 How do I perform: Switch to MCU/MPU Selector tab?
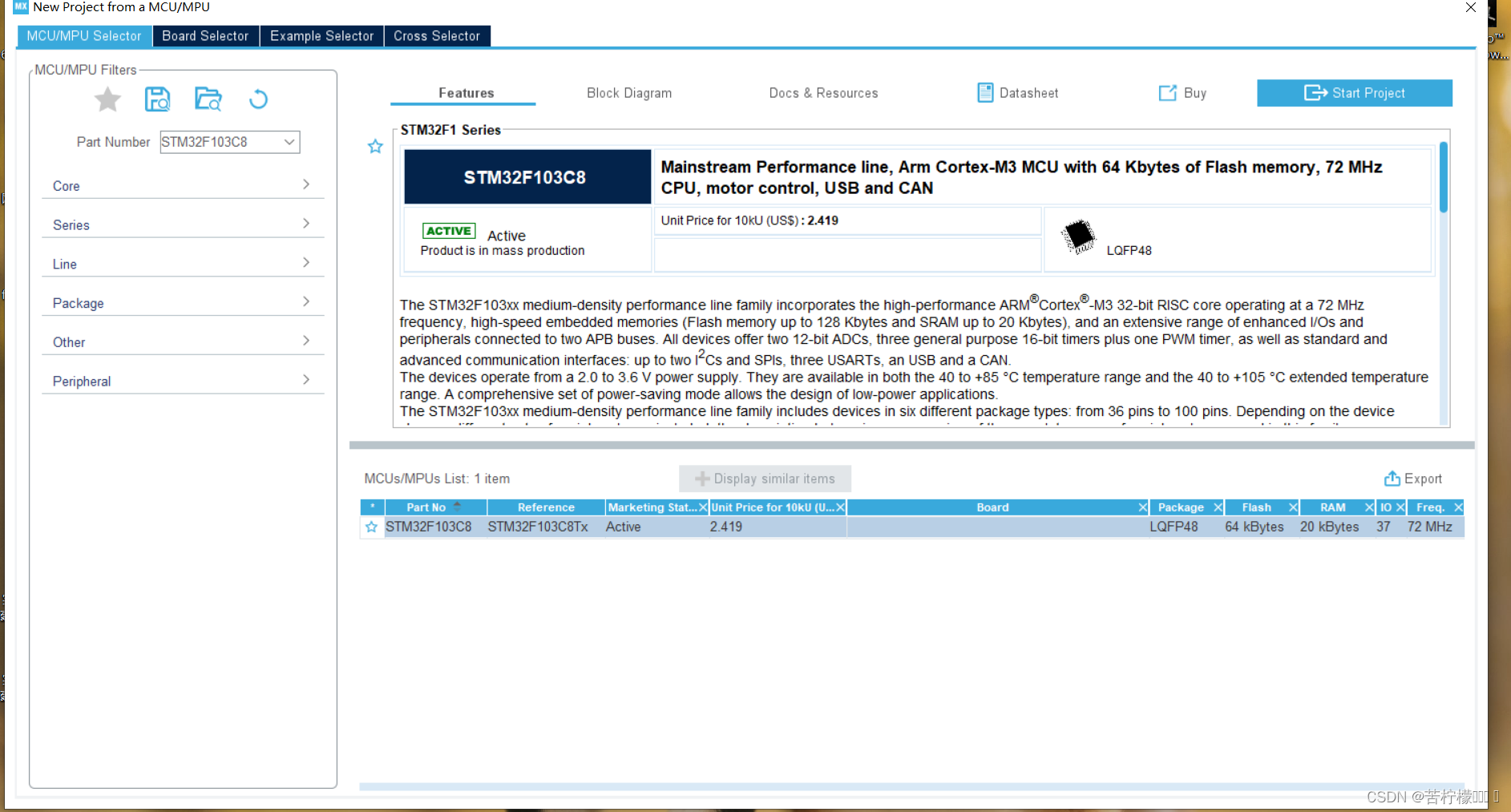84,36
